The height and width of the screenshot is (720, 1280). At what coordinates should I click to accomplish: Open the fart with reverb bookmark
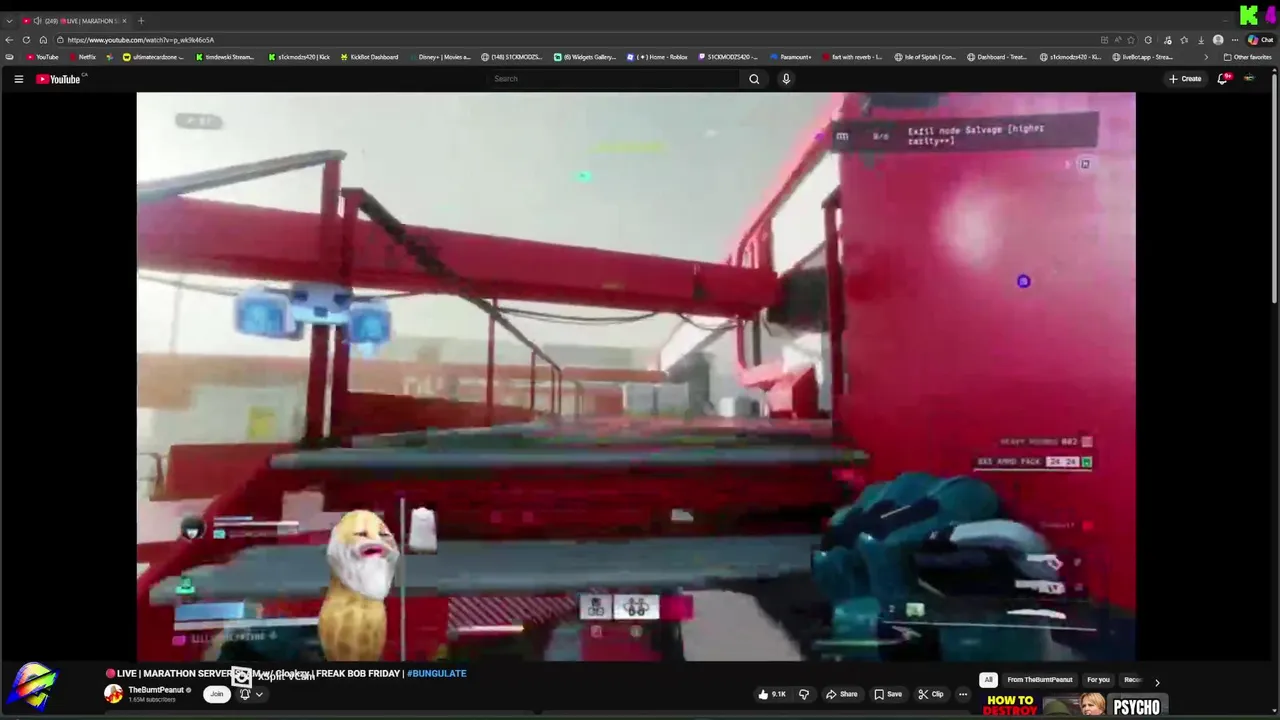[852, 57]
